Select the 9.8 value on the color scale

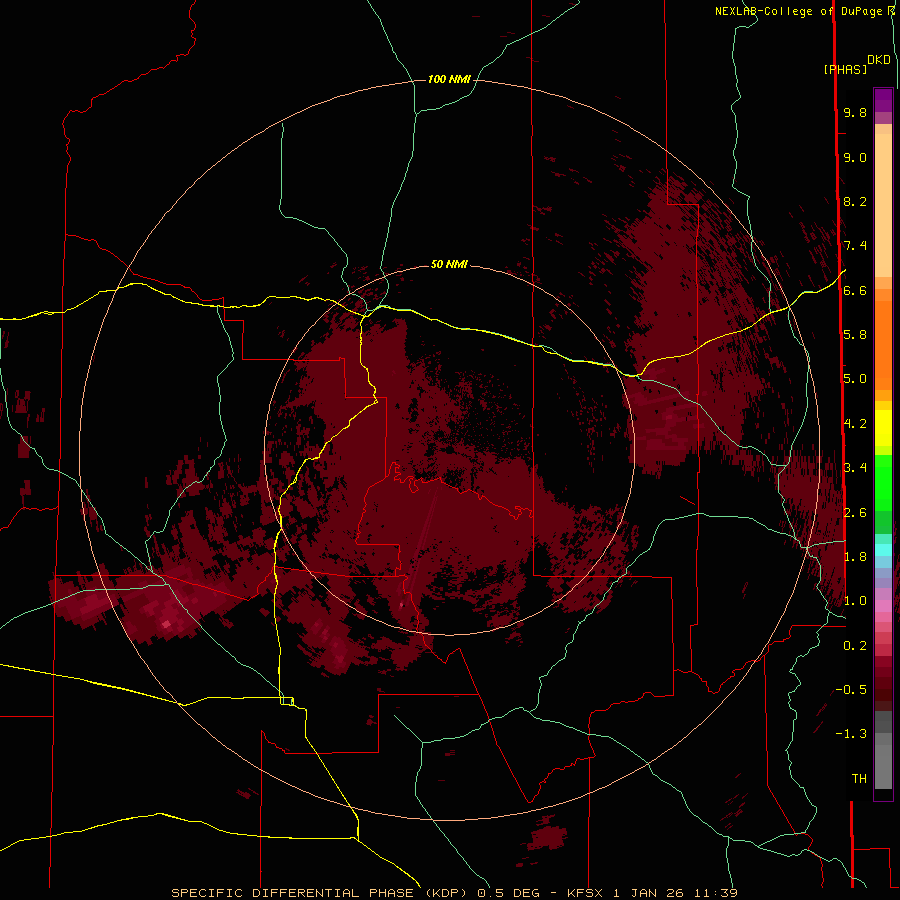coord(855,112)
